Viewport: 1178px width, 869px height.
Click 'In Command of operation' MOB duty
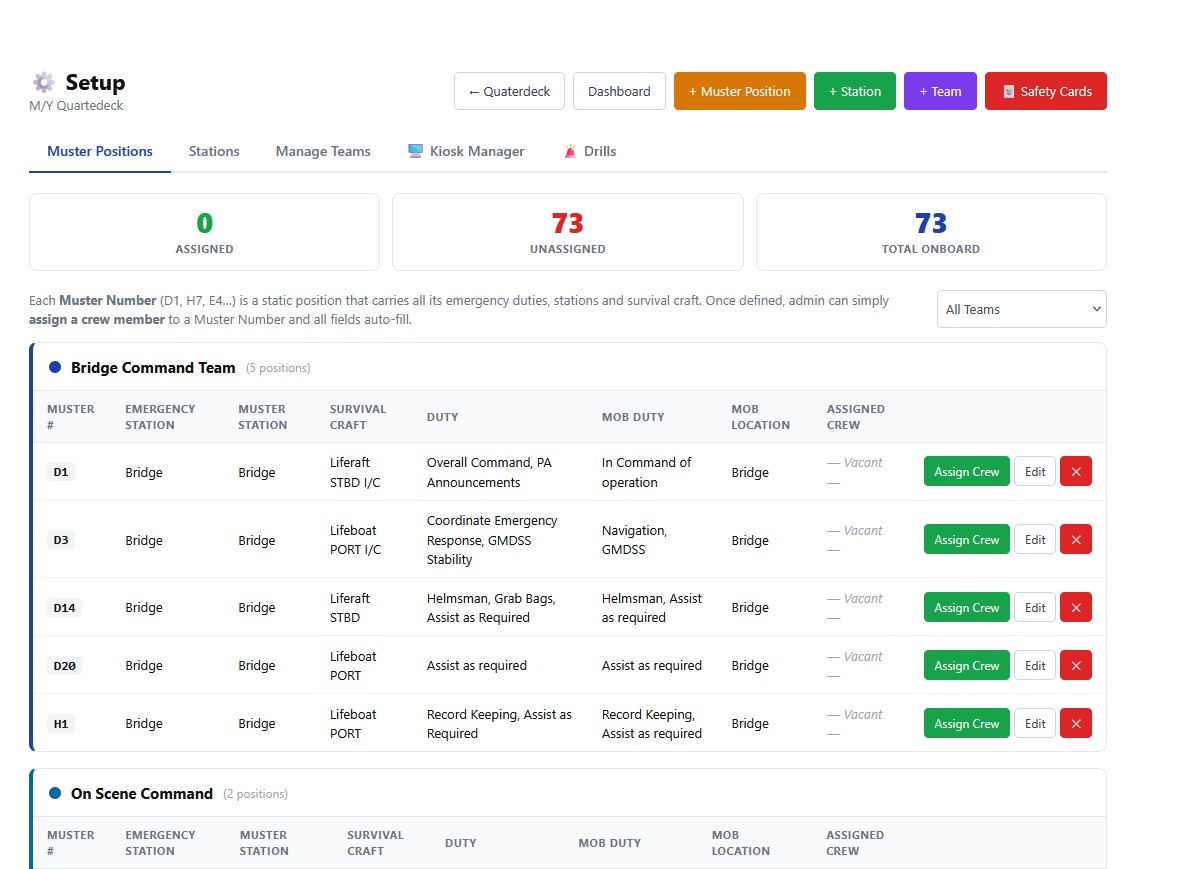tap(646, 472)
